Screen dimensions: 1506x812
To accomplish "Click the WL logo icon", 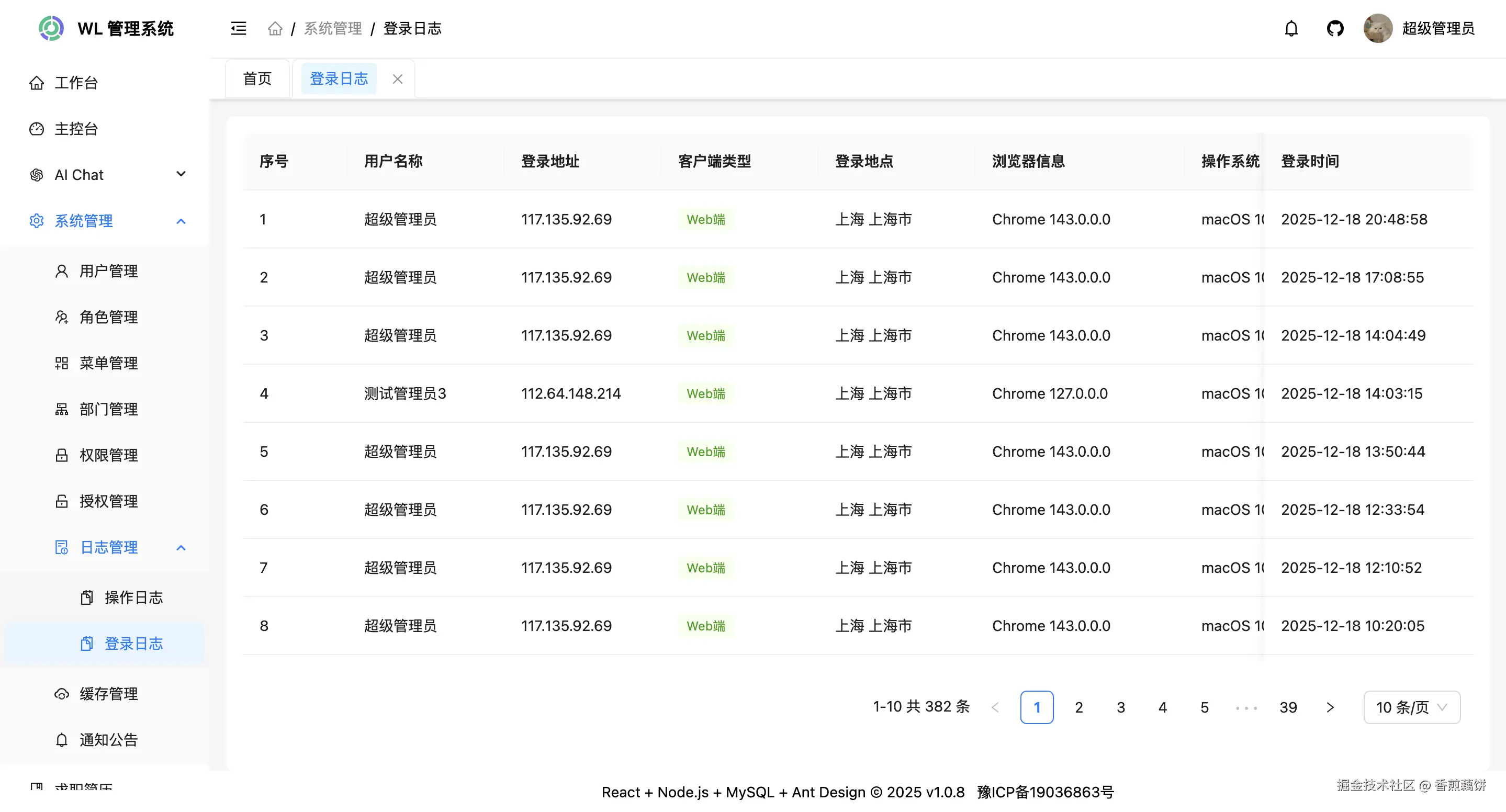I will pos(51,28).
